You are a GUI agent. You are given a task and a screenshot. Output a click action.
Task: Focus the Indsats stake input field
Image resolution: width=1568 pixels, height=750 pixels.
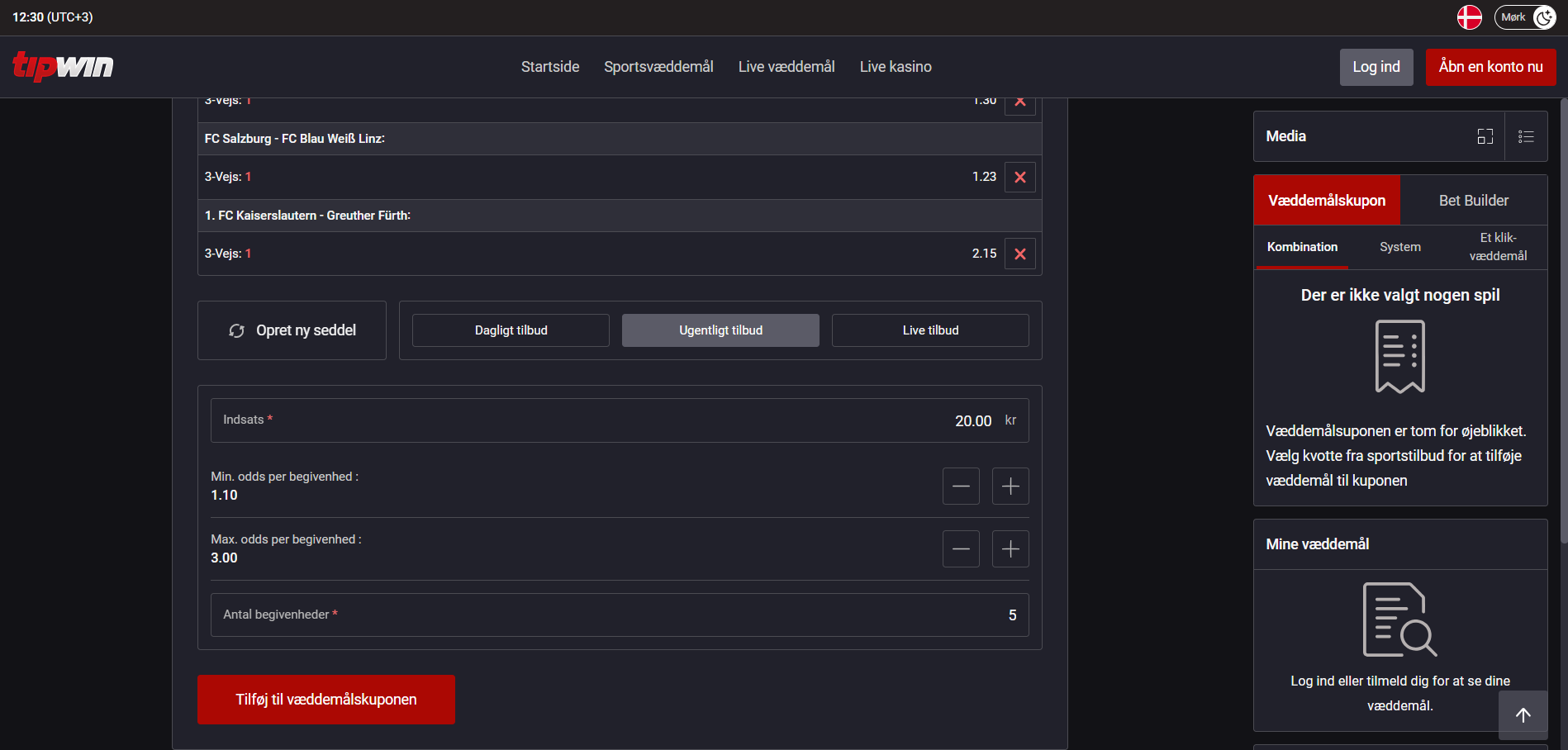click(620, 420)
